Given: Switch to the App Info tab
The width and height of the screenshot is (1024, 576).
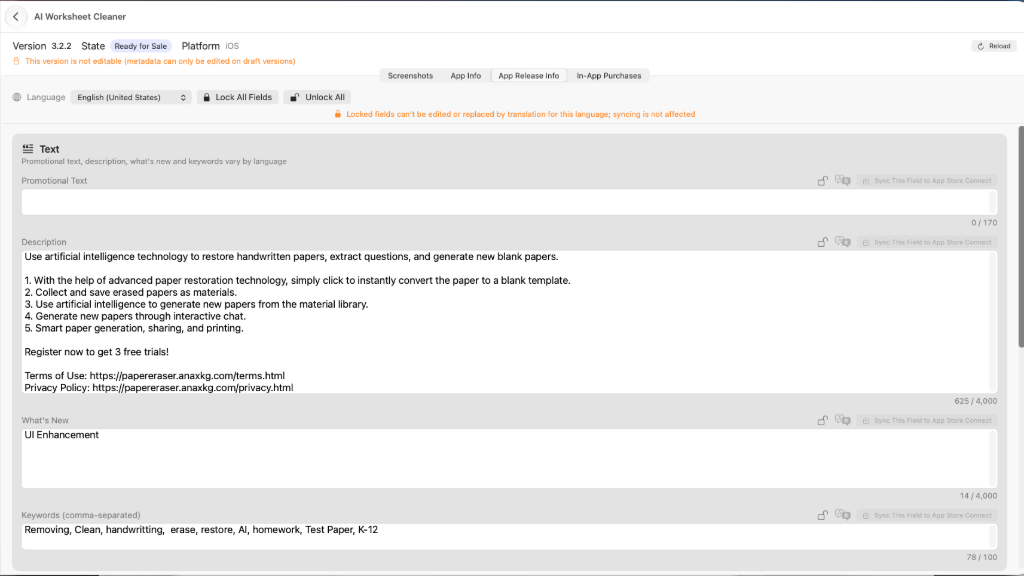Looking at the screenshot, I should [466, 76].
